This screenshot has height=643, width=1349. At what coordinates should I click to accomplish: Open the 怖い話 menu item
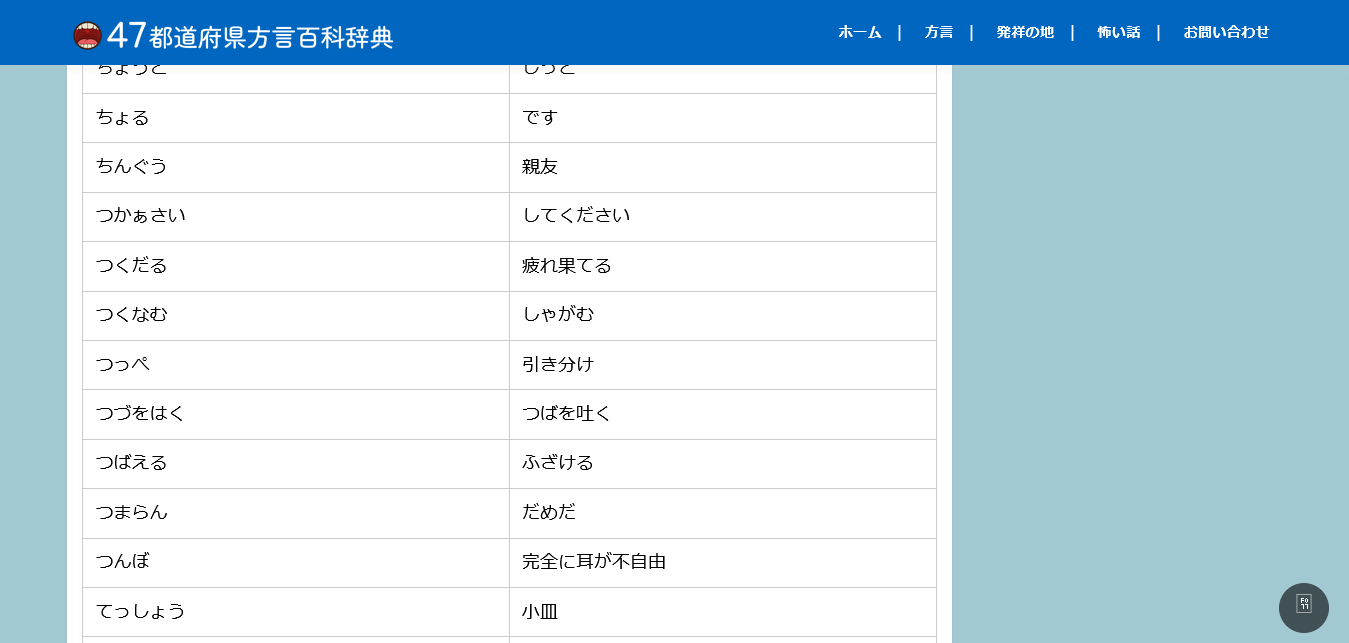[1119, 32]
